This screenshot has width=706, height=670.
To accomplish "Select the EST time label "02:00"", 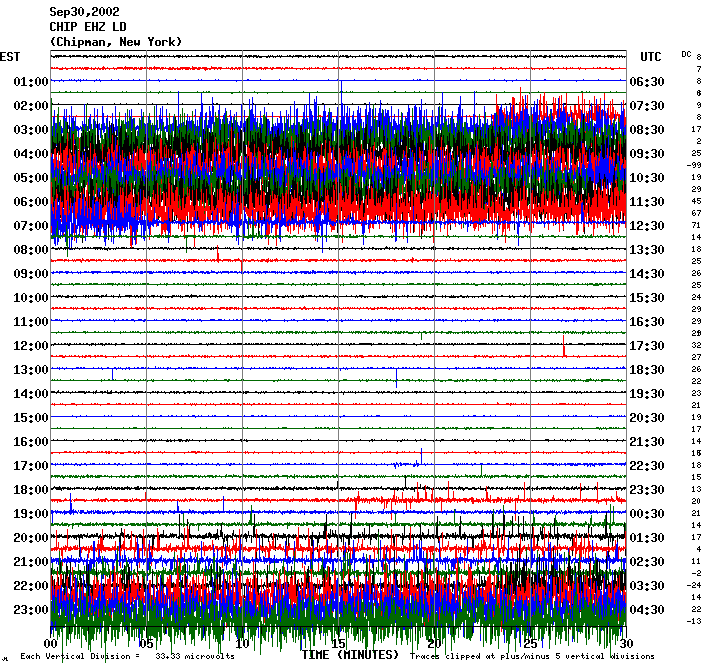I will pyautogui.click(x=31, y=106).
